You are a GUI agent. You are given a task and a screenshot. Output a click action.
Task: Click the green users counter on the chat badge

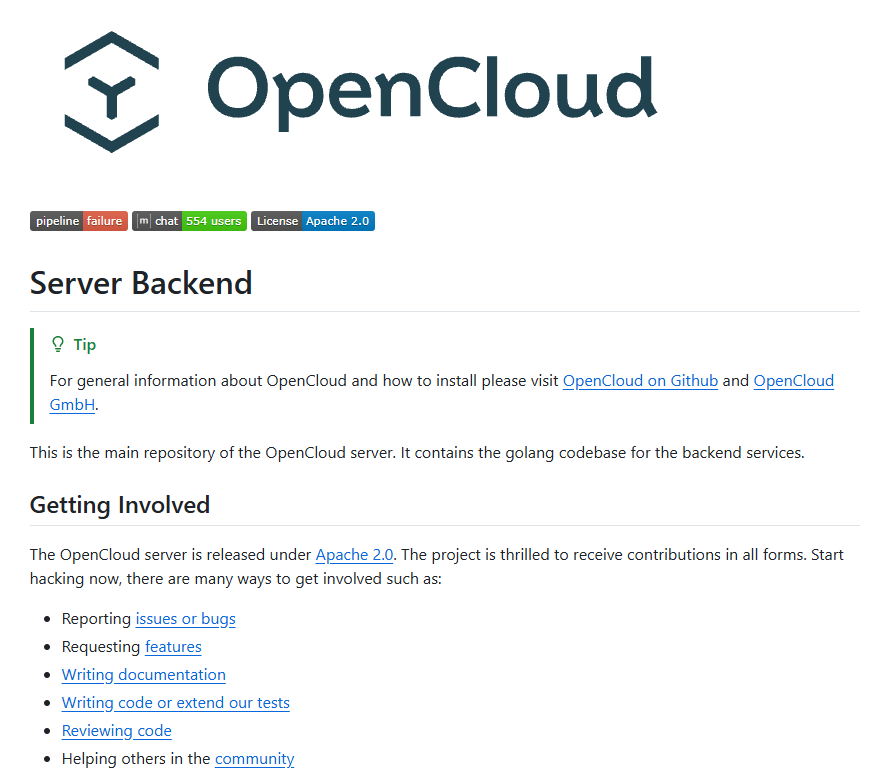click(214, 221)
